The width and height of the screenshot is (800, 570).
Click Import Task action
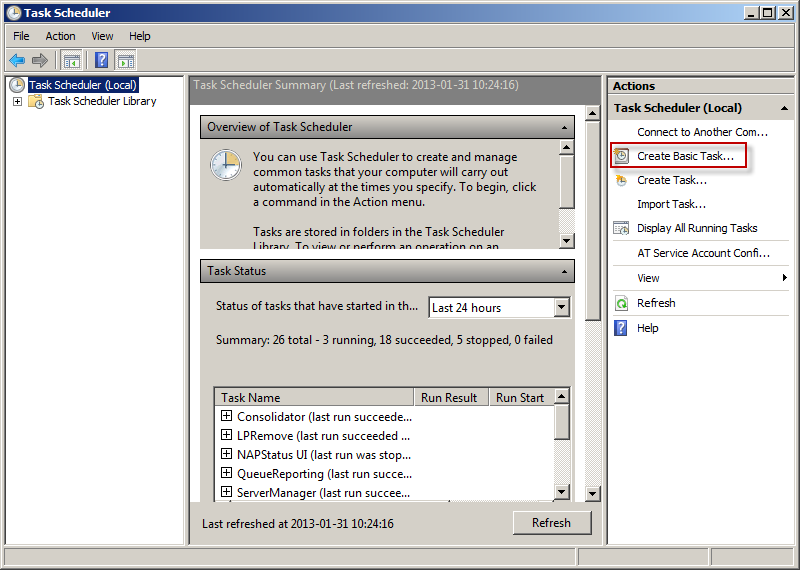tap(671, 204)
